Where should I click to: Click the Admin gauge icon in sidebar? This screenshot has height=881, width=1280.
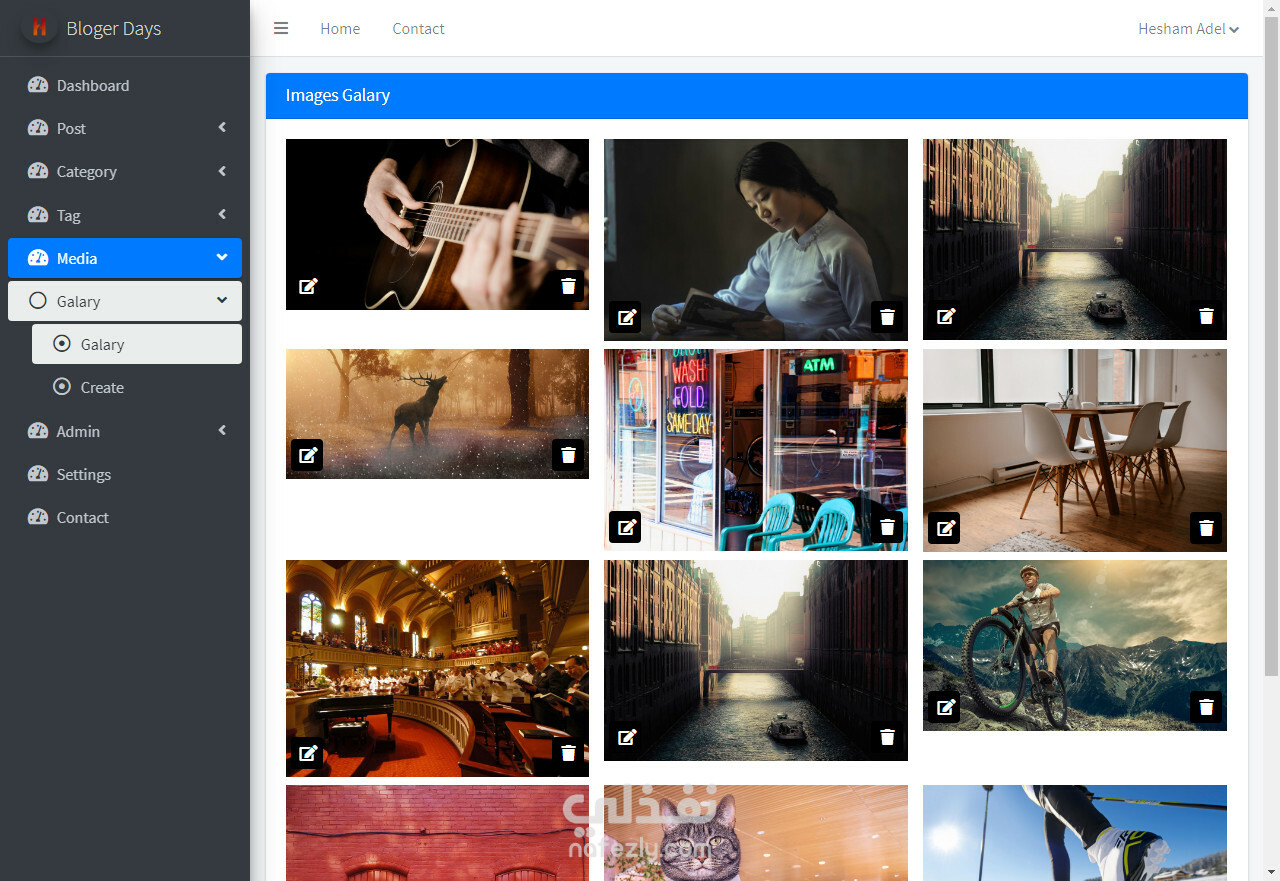(x=38, y=431)
